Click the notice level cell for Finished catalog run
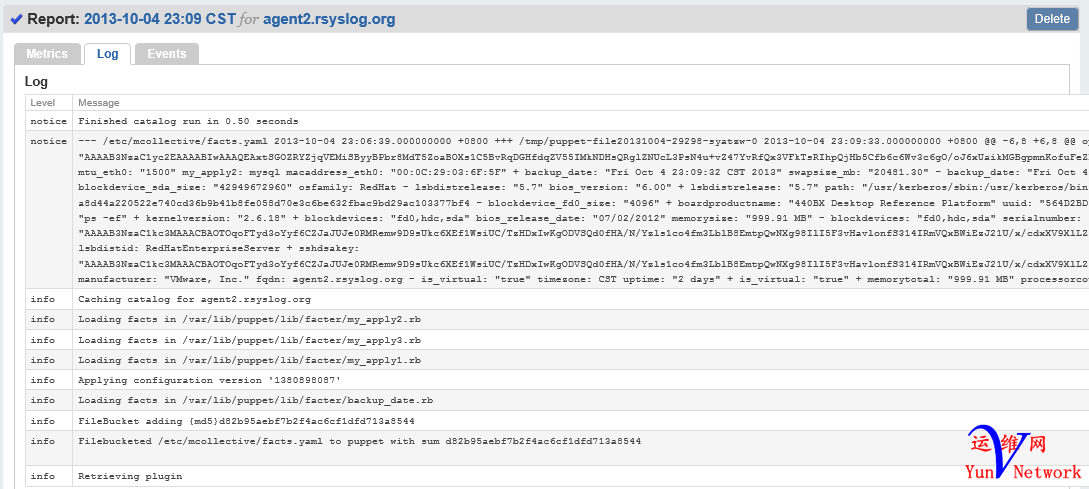Screen dimensions: 1089x489 click(x=49, y=121)
